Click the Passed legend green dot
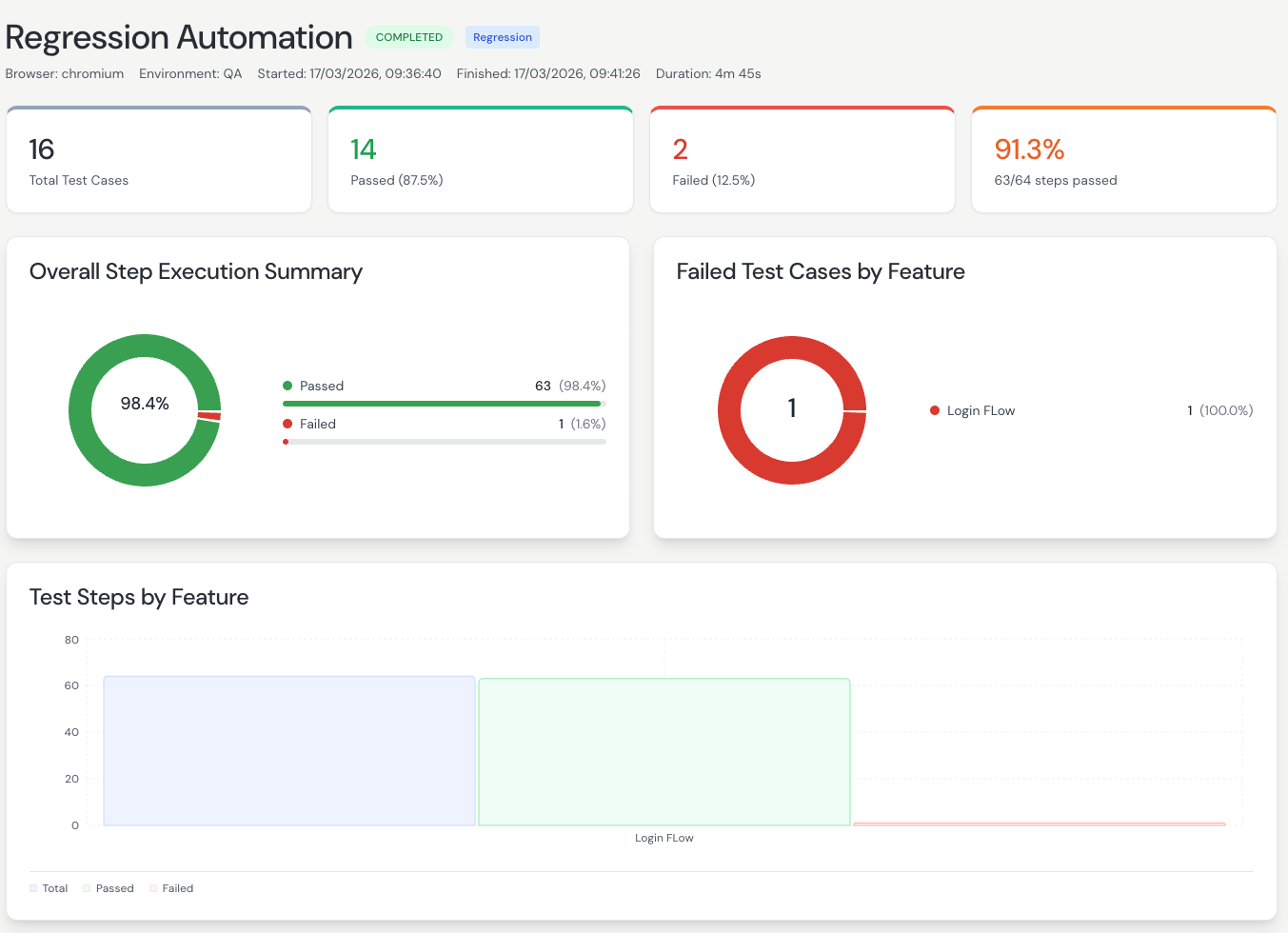The image size is (1288, 933). pos(287,386)
